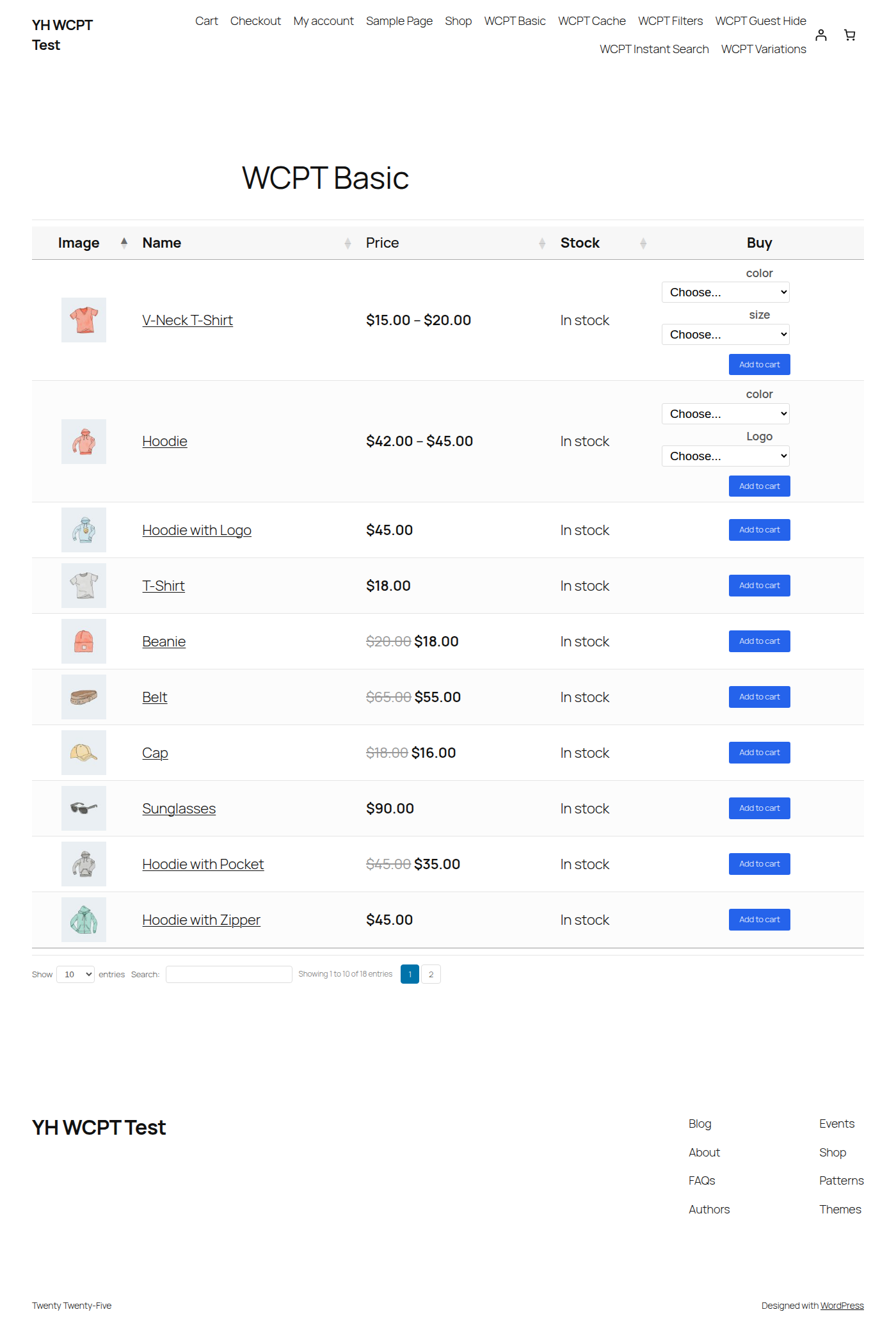Open the Hoodie with Zipper link
The image size is (896, 1344).
(x=201, y=920)
